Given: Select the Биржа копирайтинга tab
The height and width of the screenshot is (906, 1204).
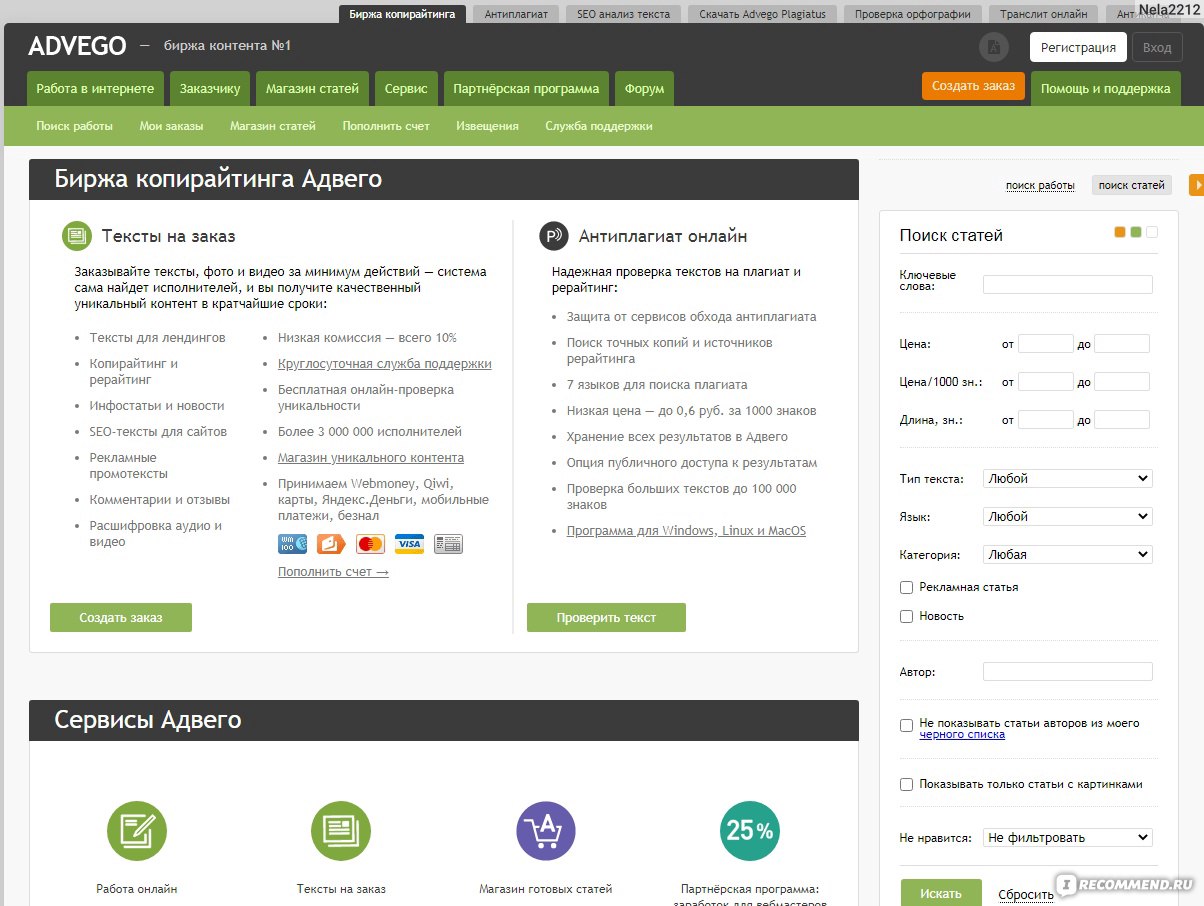Looking at the screenshot, I should 402,14.
